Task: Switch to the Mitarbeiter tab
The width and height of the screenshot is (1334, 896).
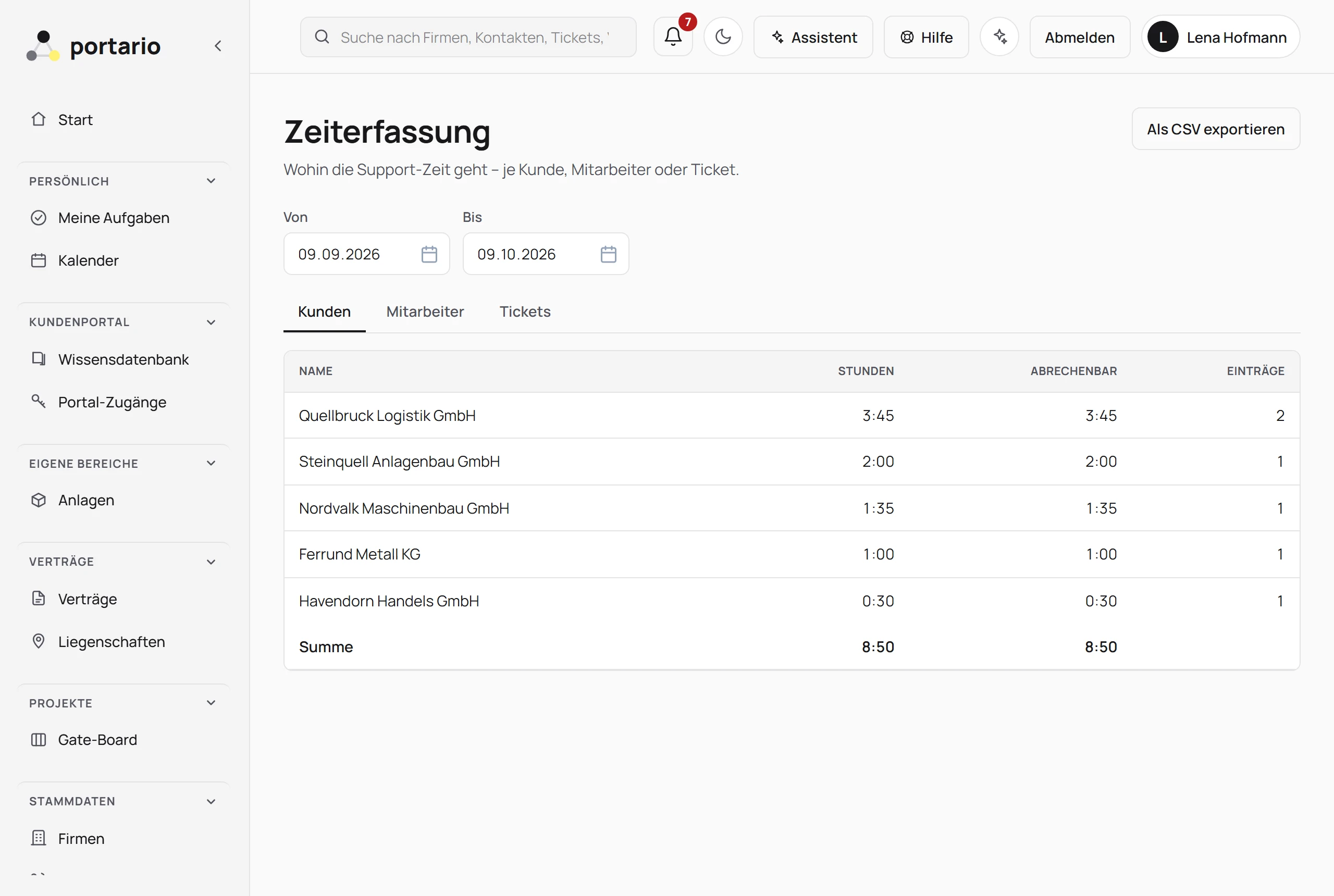Action: (425, 312)
